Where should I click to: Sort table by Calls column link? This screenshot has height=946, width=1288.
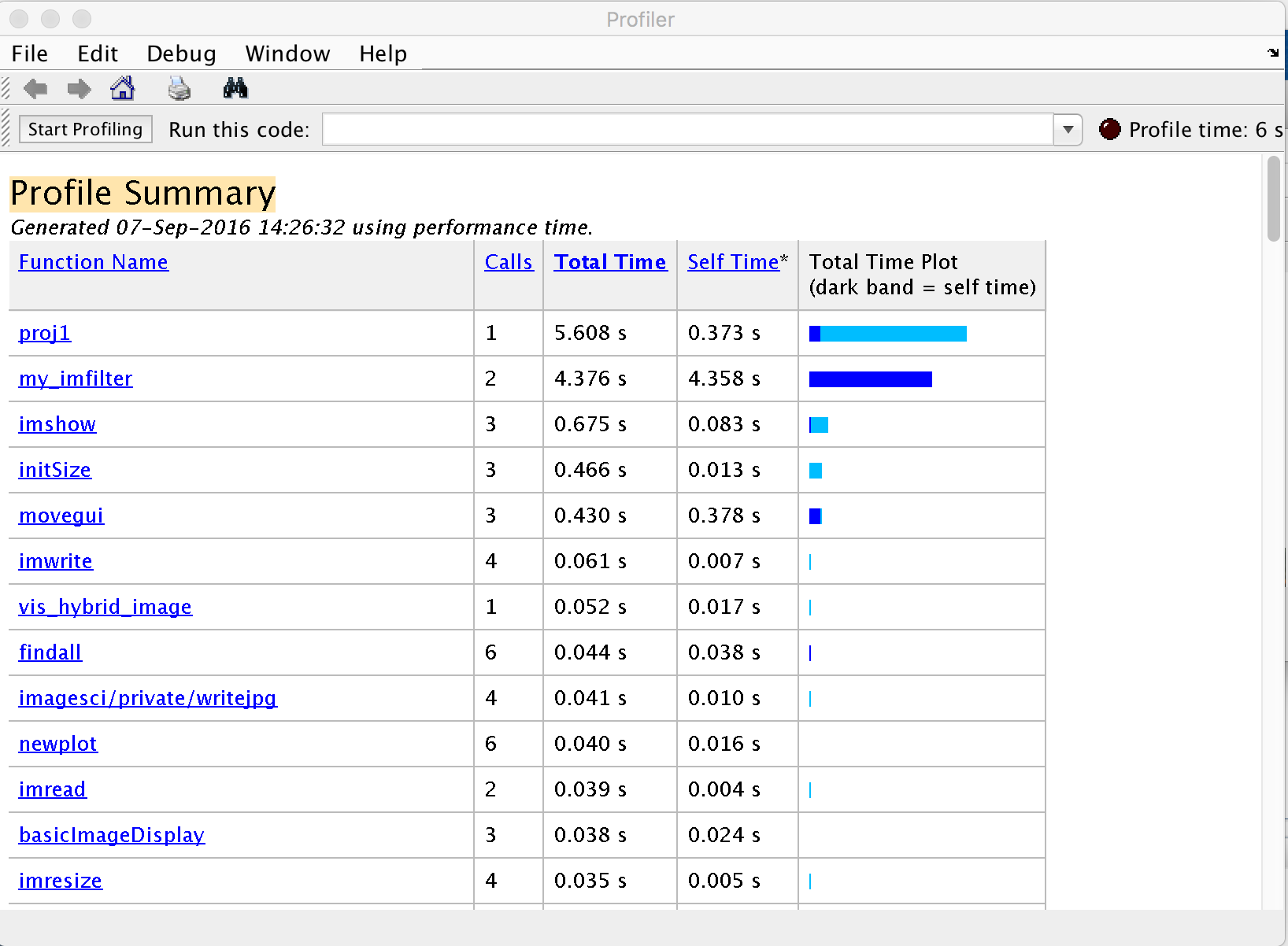pyautogui.click(x=509, y=262)
